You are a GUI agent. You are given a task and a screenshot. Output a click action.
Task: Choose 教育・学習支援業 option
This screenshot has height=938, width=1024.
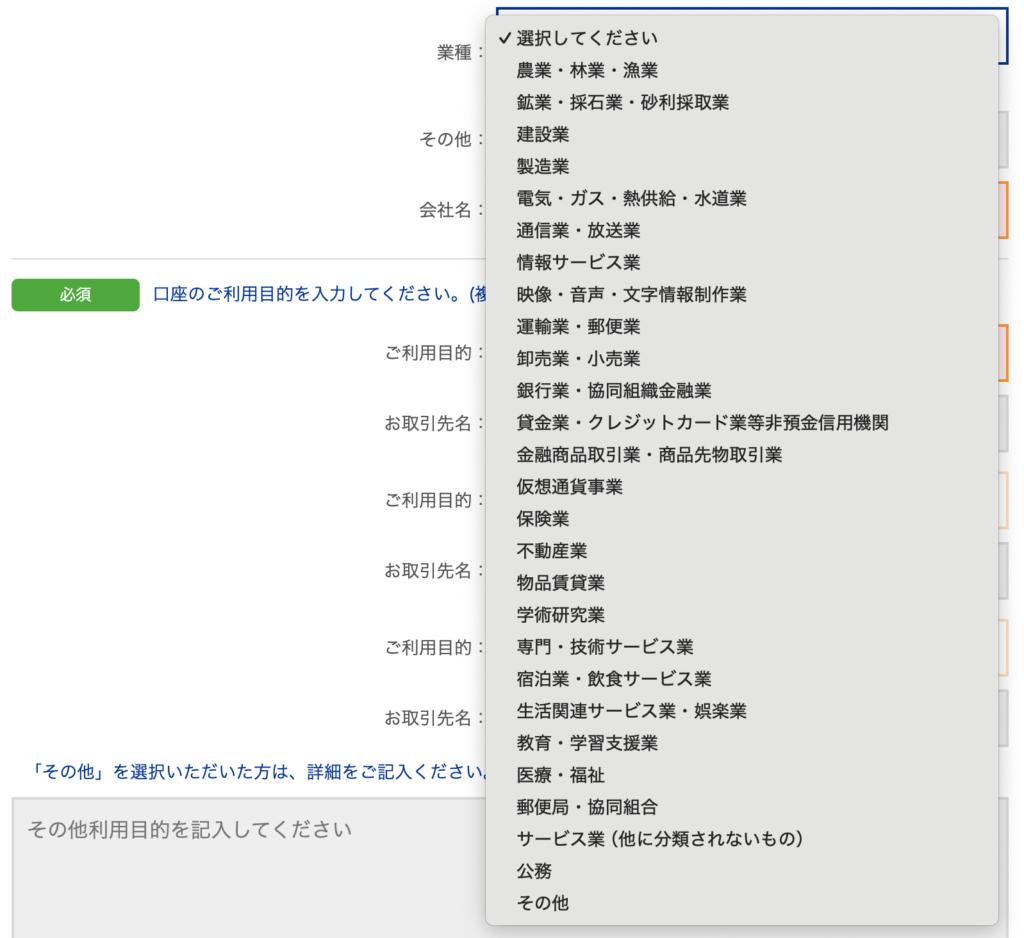pos(580,742)
